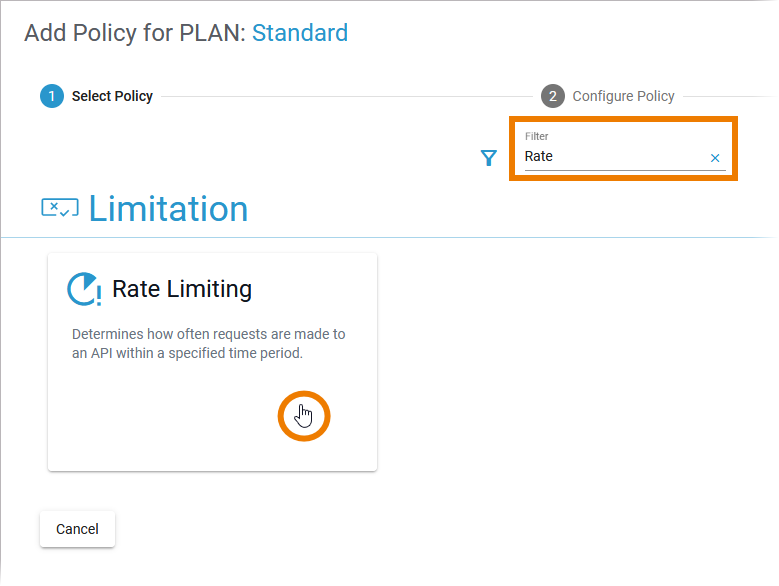Click the Rate Limiting pie-clock icon
779x586 pixels.
tap(84, 289)
